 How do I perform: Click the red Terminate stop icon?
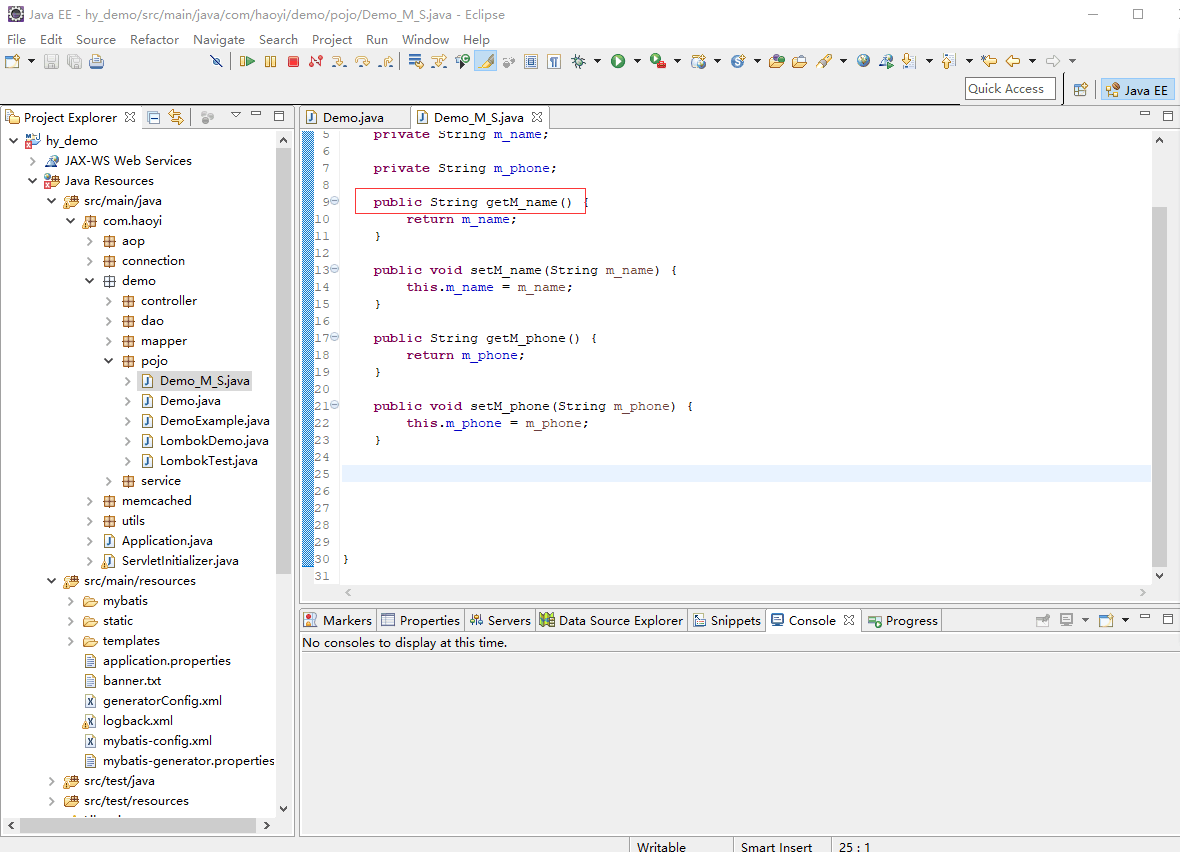coord(293,61)
